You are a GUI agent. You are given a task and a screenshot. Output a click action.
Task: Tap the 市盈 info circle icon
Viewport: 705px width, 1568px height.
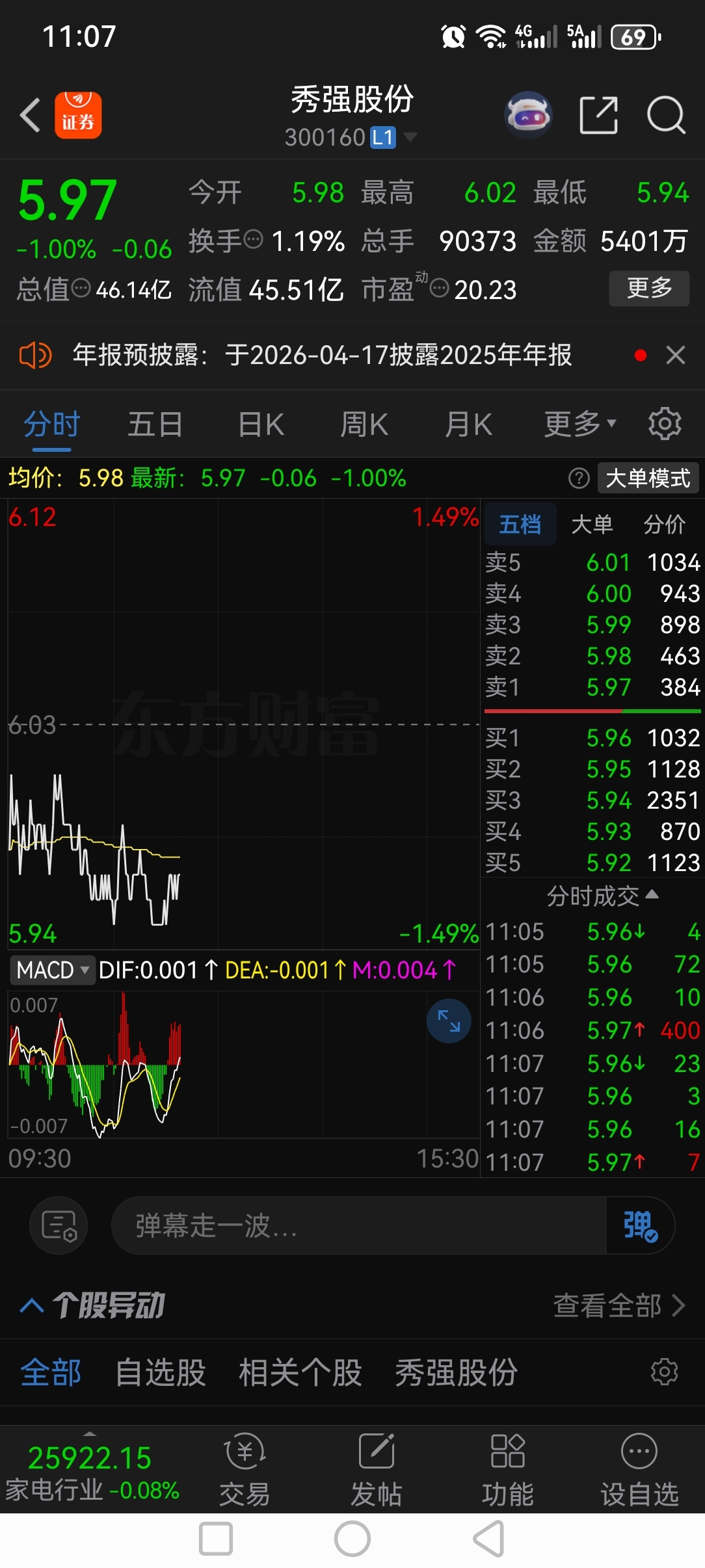click(x=440, y=288)
